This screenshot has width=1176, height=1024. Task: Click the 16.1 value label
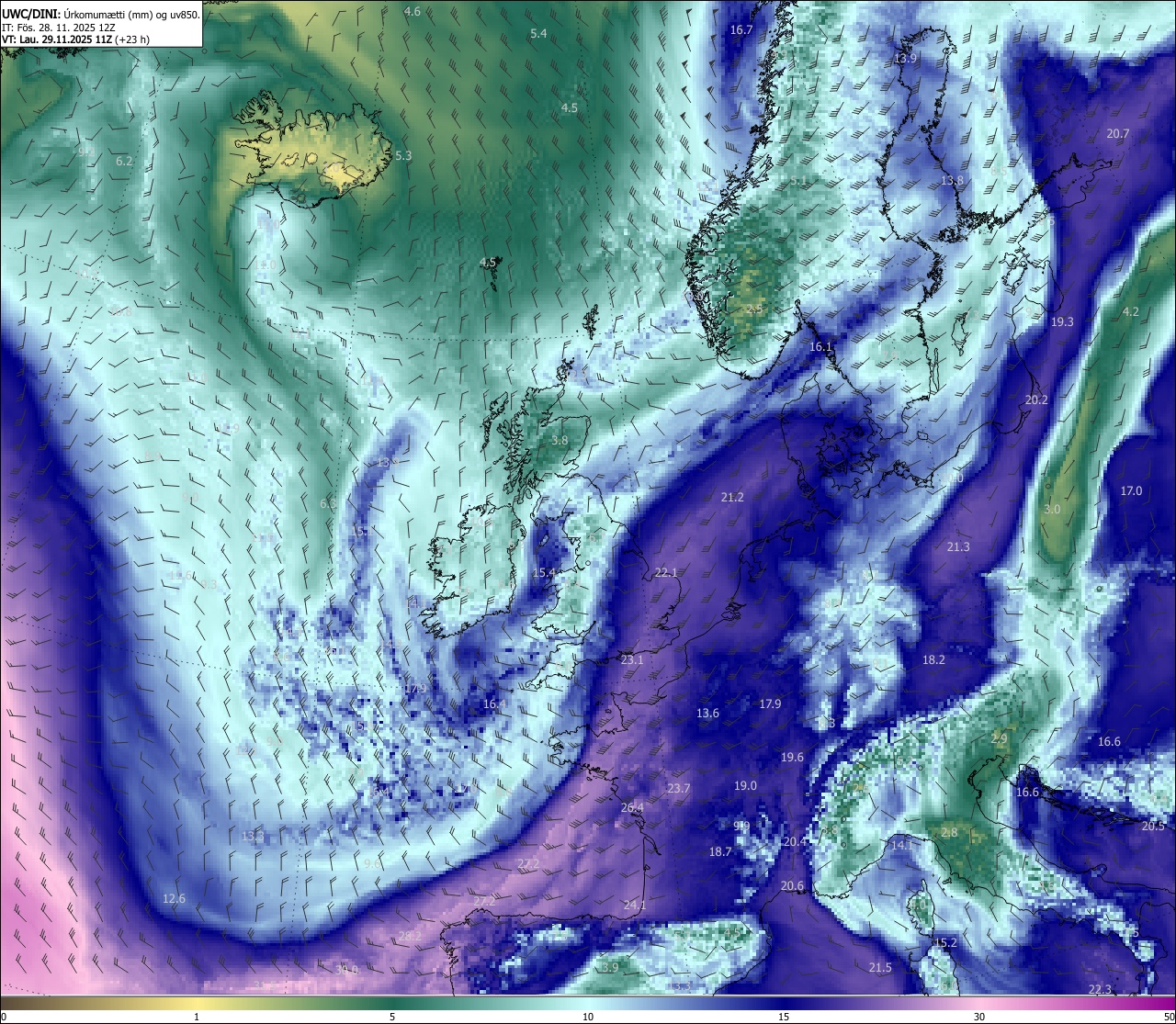coord(820,346)
